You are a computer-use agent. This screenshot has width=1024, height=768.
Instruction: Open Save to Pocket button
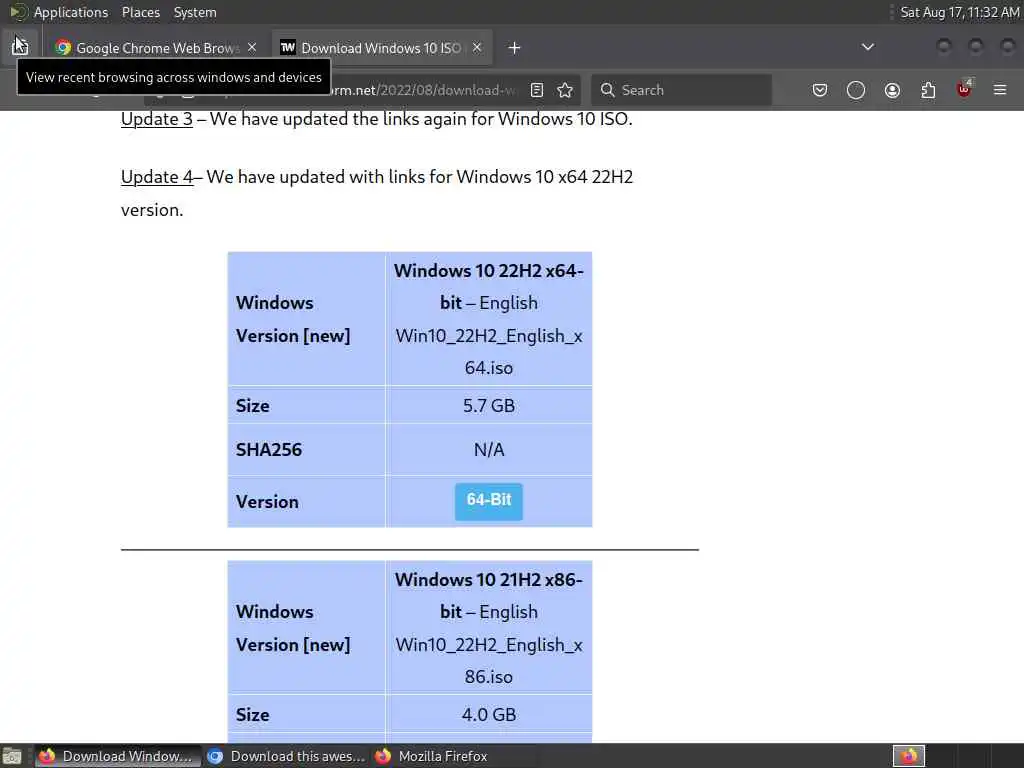pos(820,90)
